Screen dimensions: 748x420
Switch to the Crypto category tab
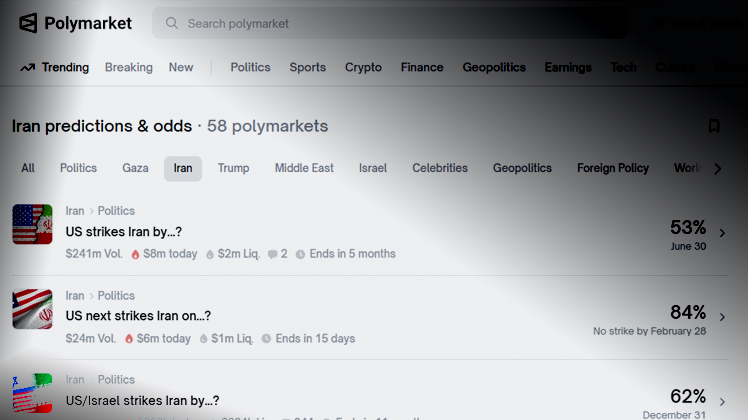pos(363,68)
